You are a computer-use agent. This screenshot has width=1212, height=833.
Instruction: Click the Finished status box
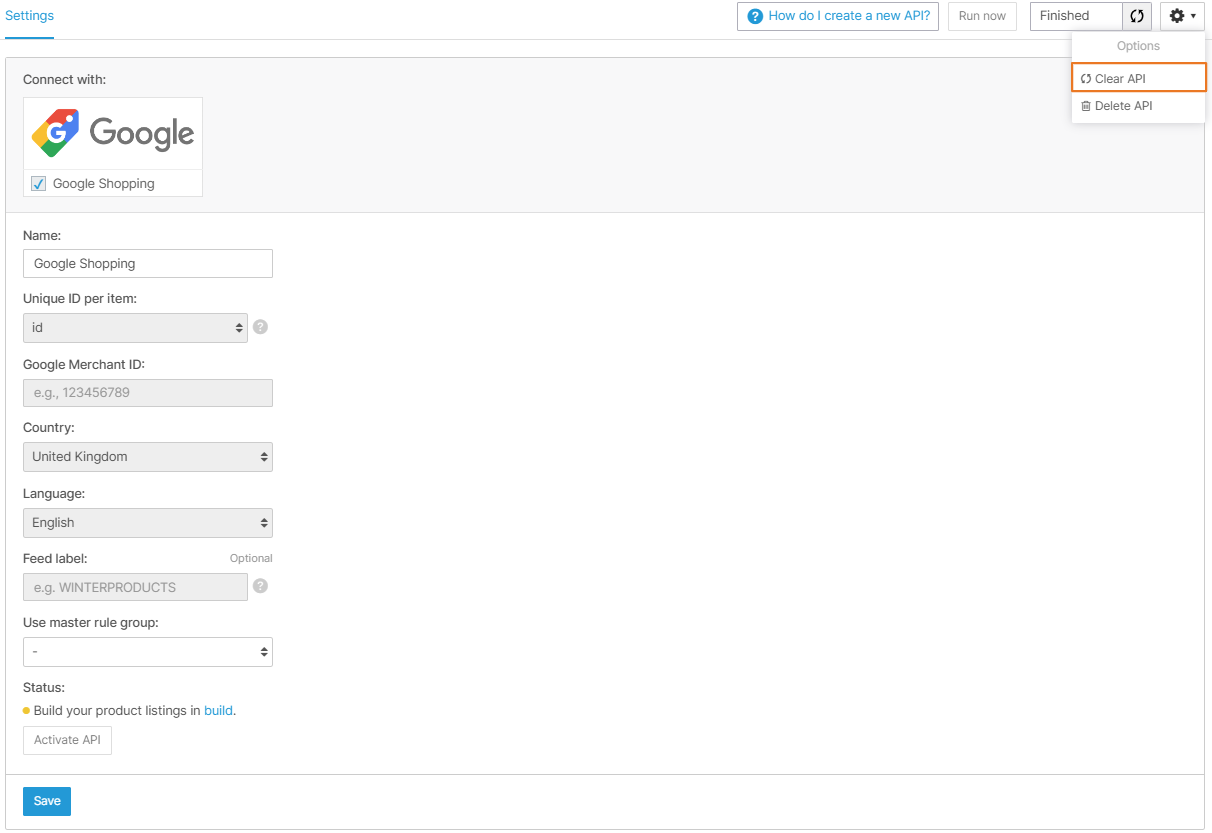click(x=1076, y=16)
